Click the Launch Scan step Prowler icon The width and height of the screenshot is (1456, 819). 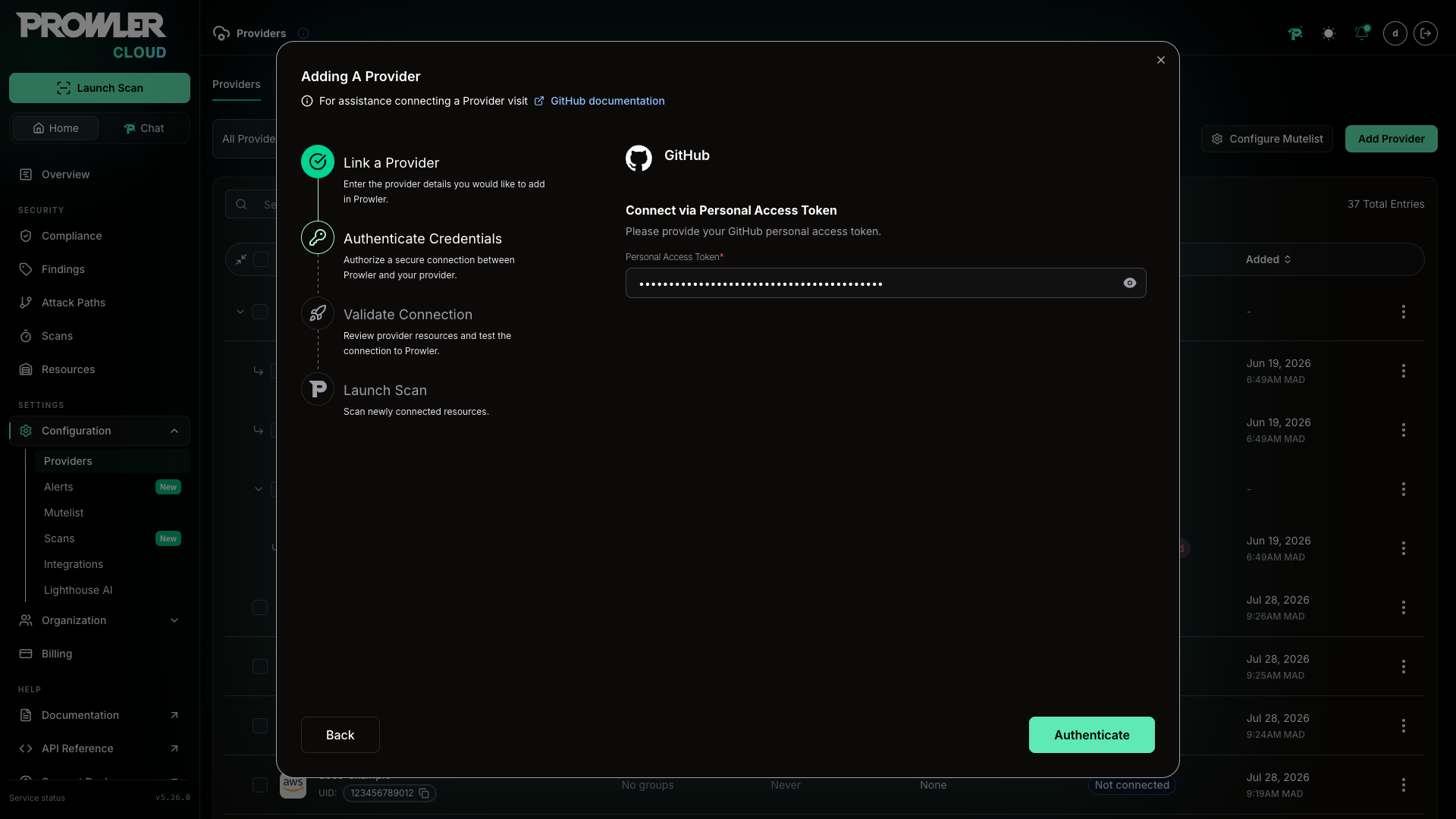pyautogui.click(x=318, y=389)
